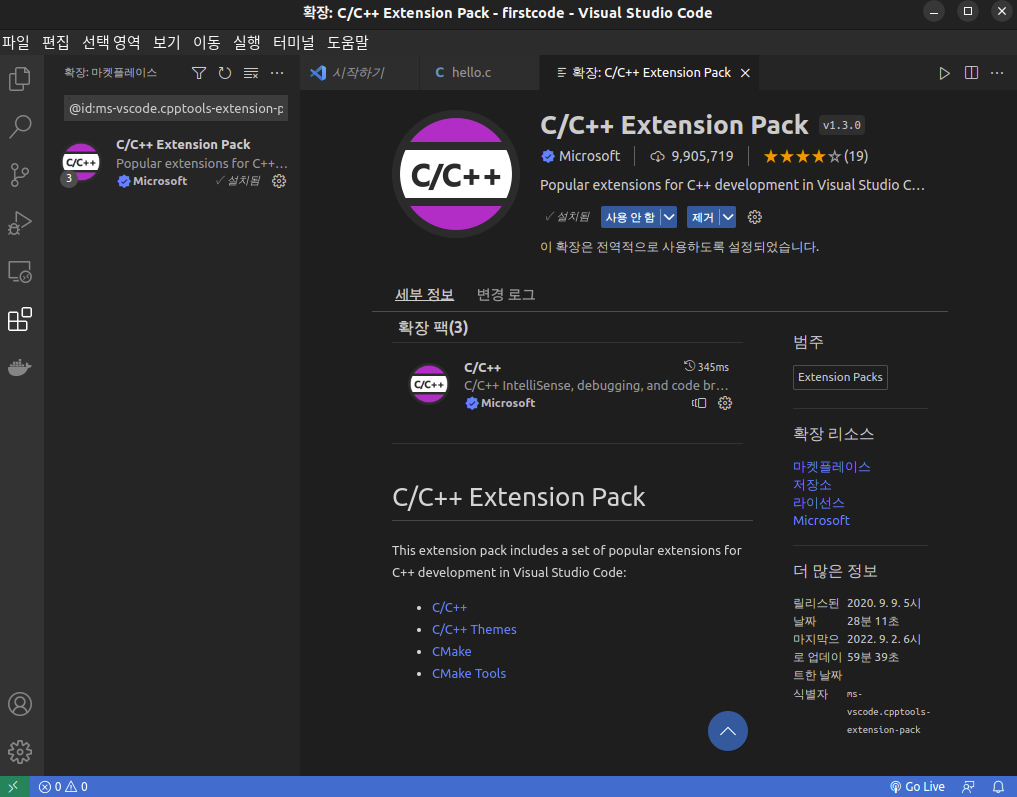Screen dimensions: 1017x797
Task: Open marketplace panel more actions menu
Action: point(277,73)
